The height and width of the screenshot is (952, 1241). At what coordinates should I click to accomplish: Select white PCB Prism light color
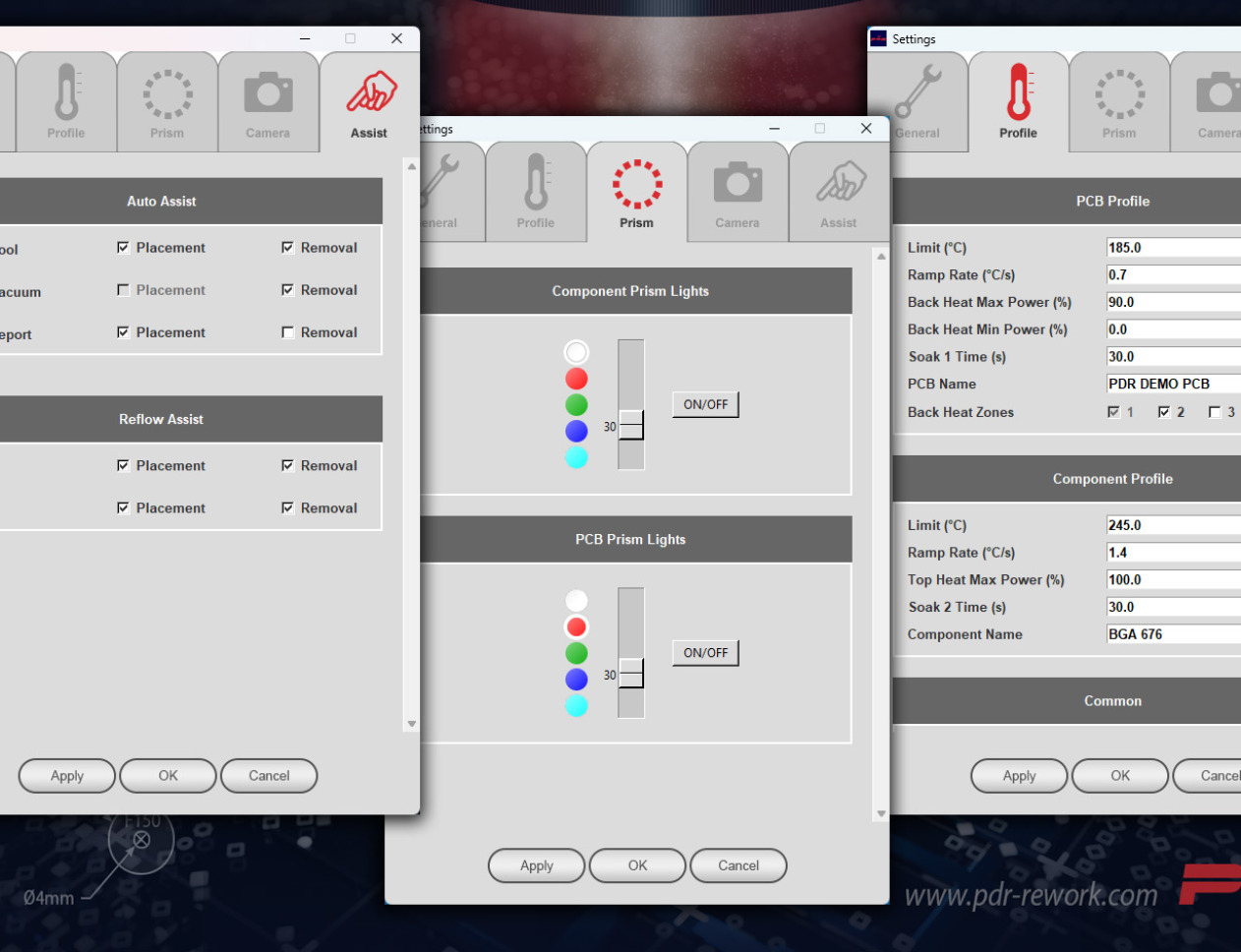click(576, 600)
